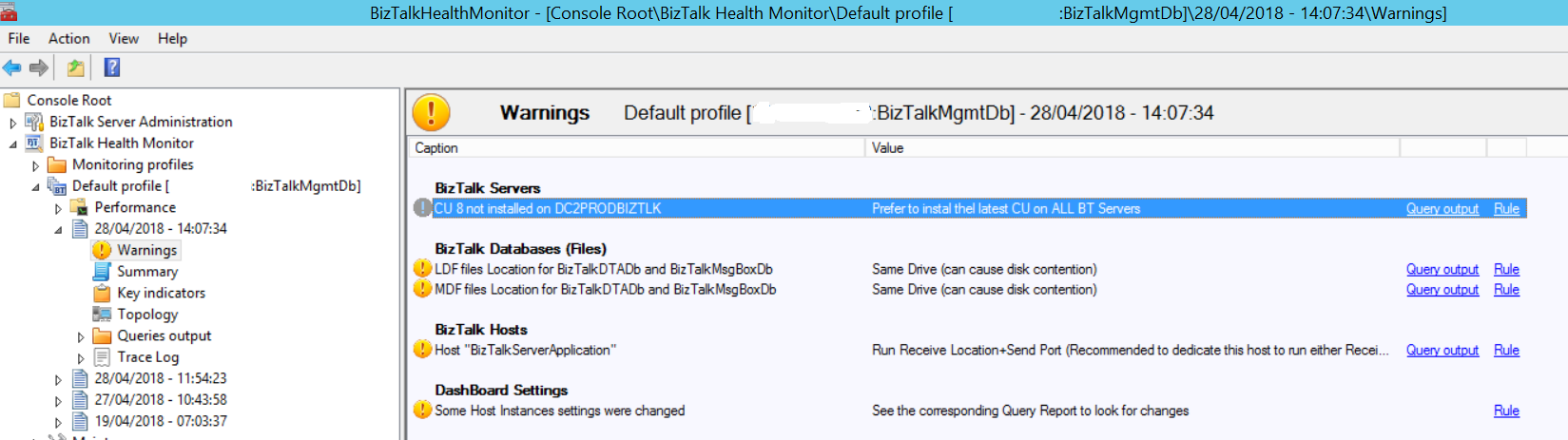Select the Key indicators tree item
The height and width of the screenshot is (440, 1568).
[161, 293]
